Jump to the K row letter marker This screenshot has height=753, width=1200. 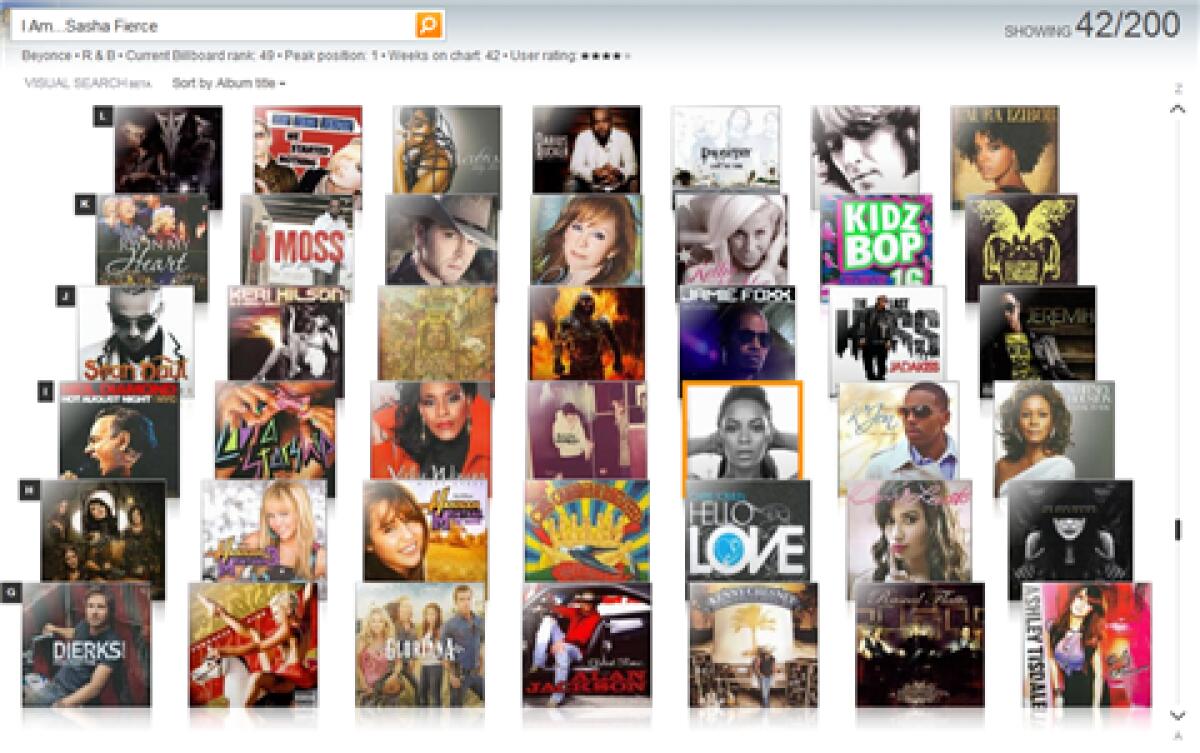(x=84, y=203)
